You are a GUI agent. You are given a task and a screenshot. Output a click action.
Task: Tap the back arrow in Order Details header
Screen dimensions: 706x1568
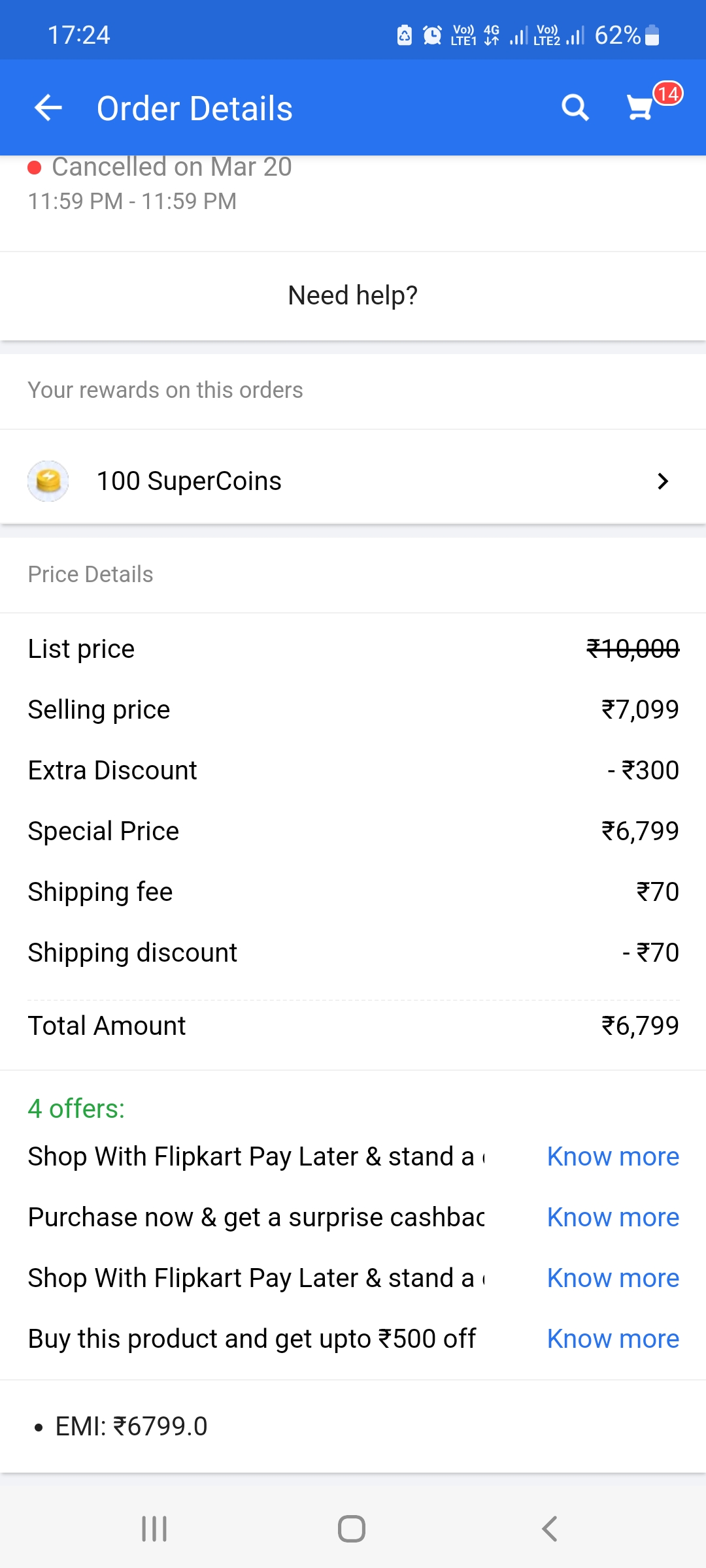(x=48, y=108)
